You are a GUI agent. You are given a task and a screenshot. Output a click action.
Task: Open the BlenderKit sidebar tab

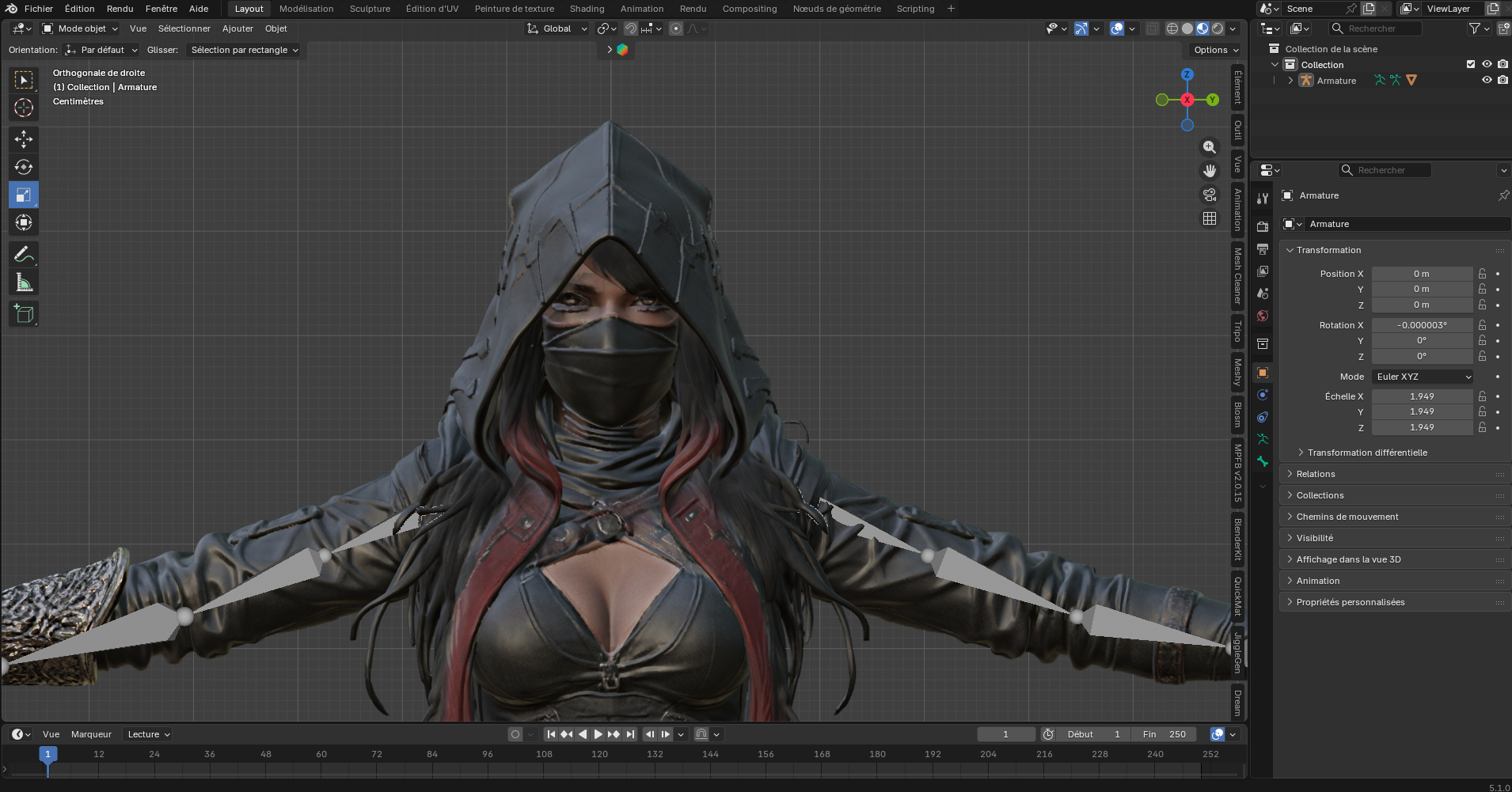coord(1237,540)
